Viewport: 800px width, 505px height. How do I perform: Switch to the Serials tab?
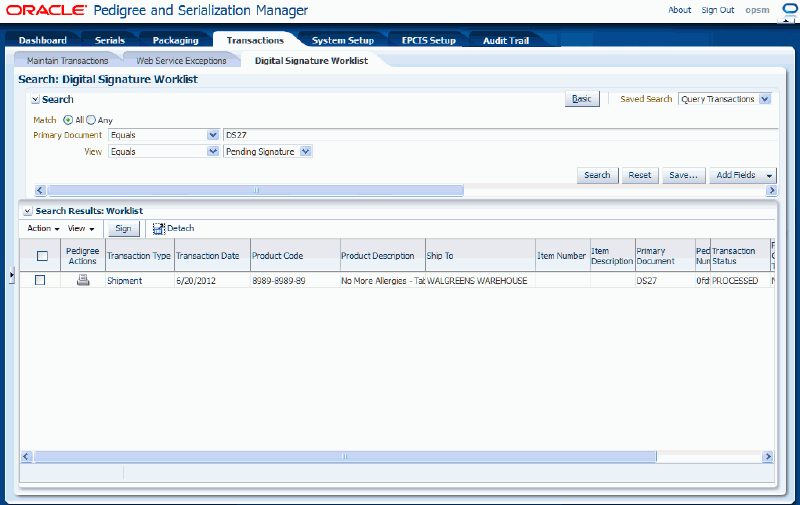tap(110, 40)
